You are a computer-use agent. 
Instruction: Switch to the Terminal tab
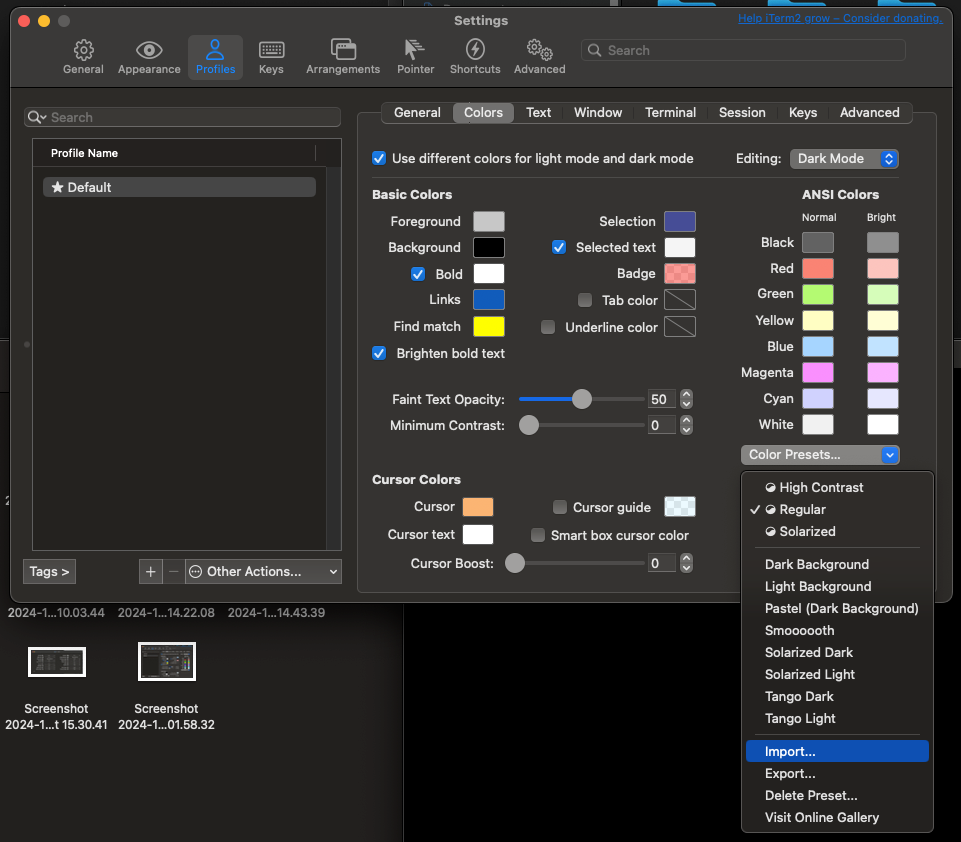coord(669,112)
